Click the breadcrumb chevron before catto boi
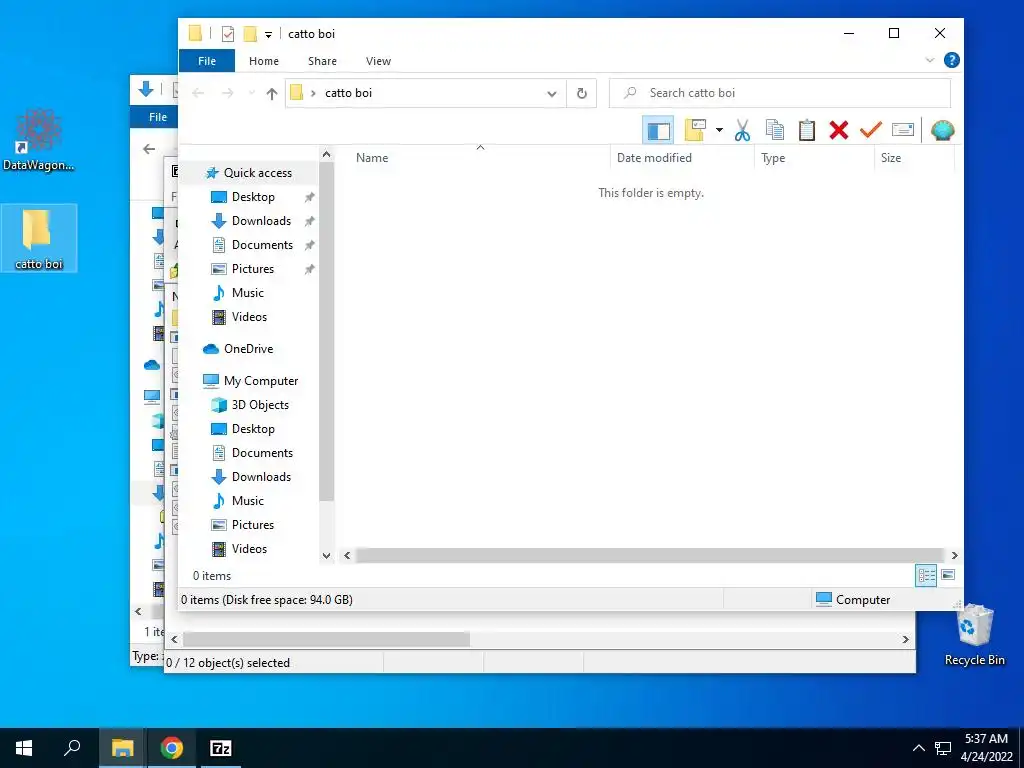The image size is (1024, 768). pos(313,93)
